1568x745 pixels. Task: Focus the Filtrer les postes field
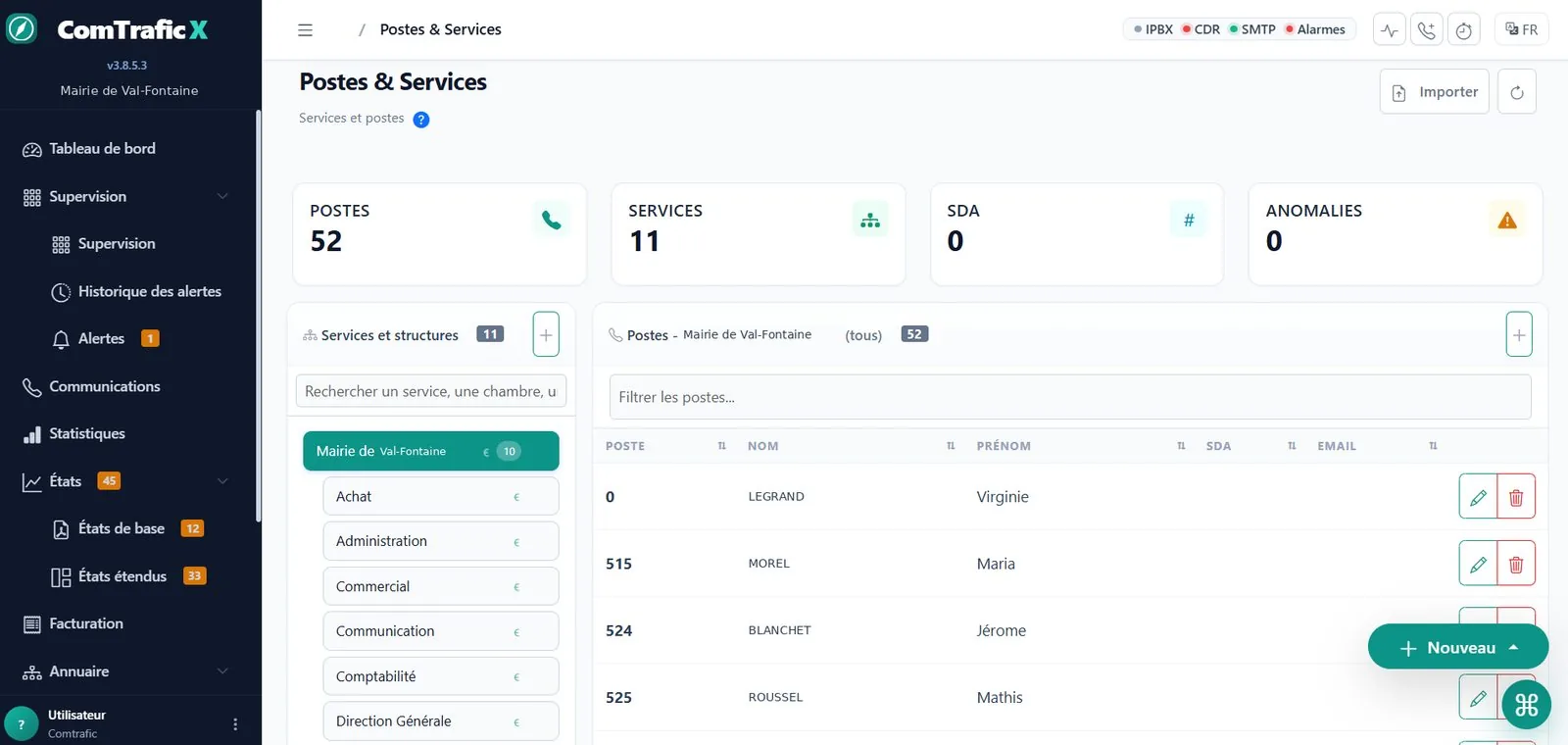[x=1070, y=397]
